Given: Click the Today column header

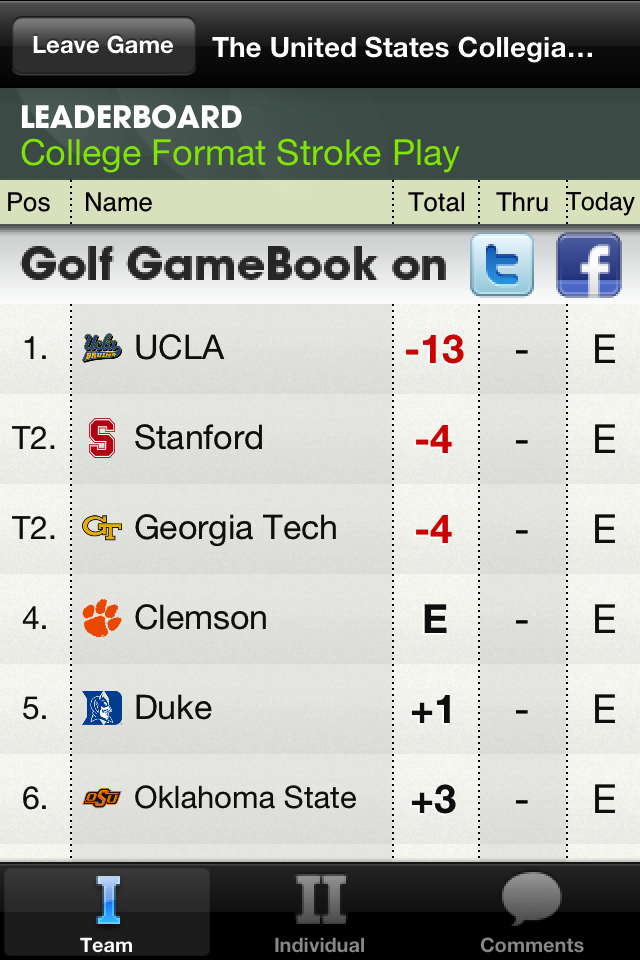Looking at the screenshot, I should click(601, 202).
